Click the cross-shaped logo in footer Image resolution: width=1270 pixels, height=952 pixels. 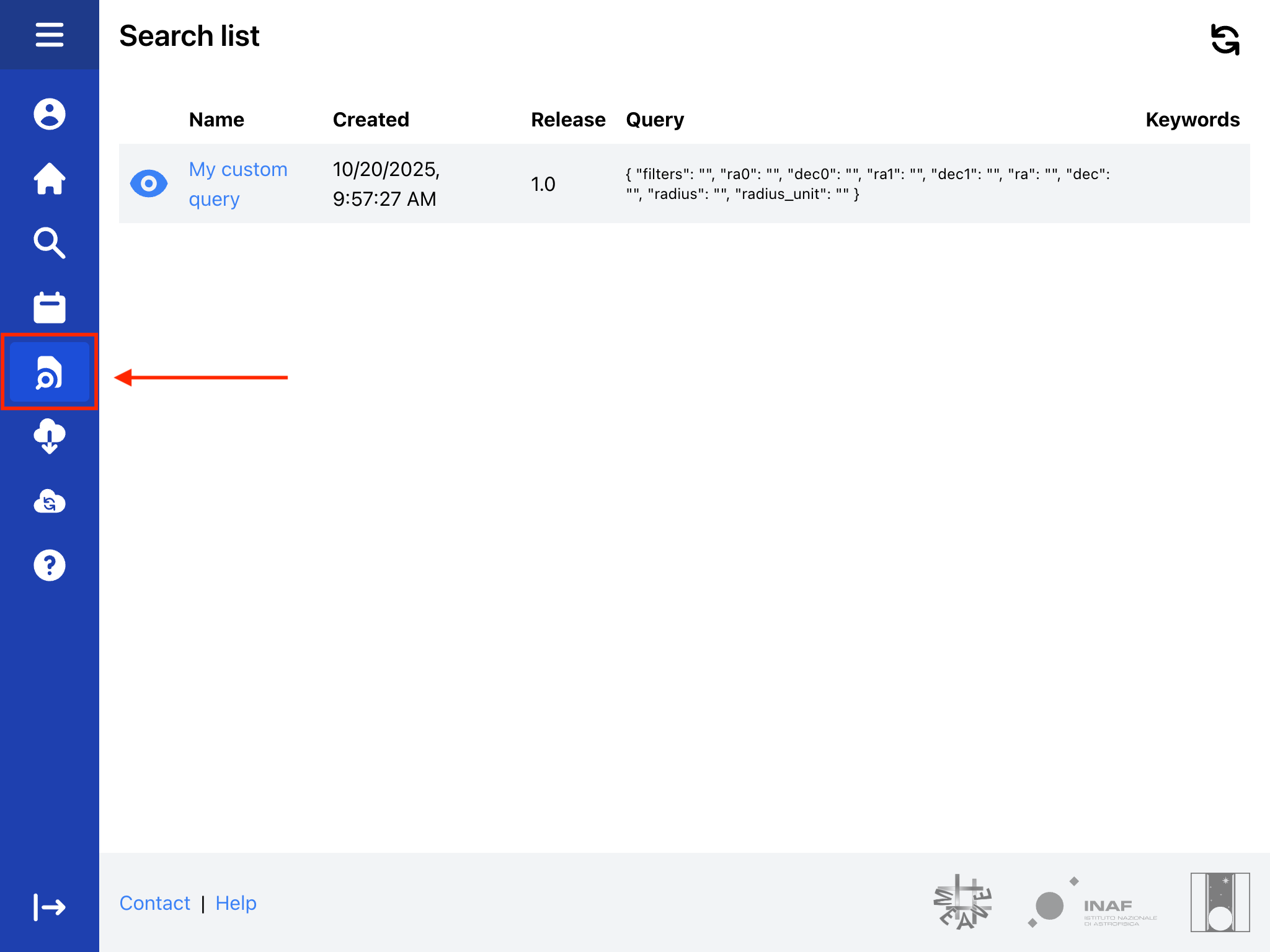962,902
